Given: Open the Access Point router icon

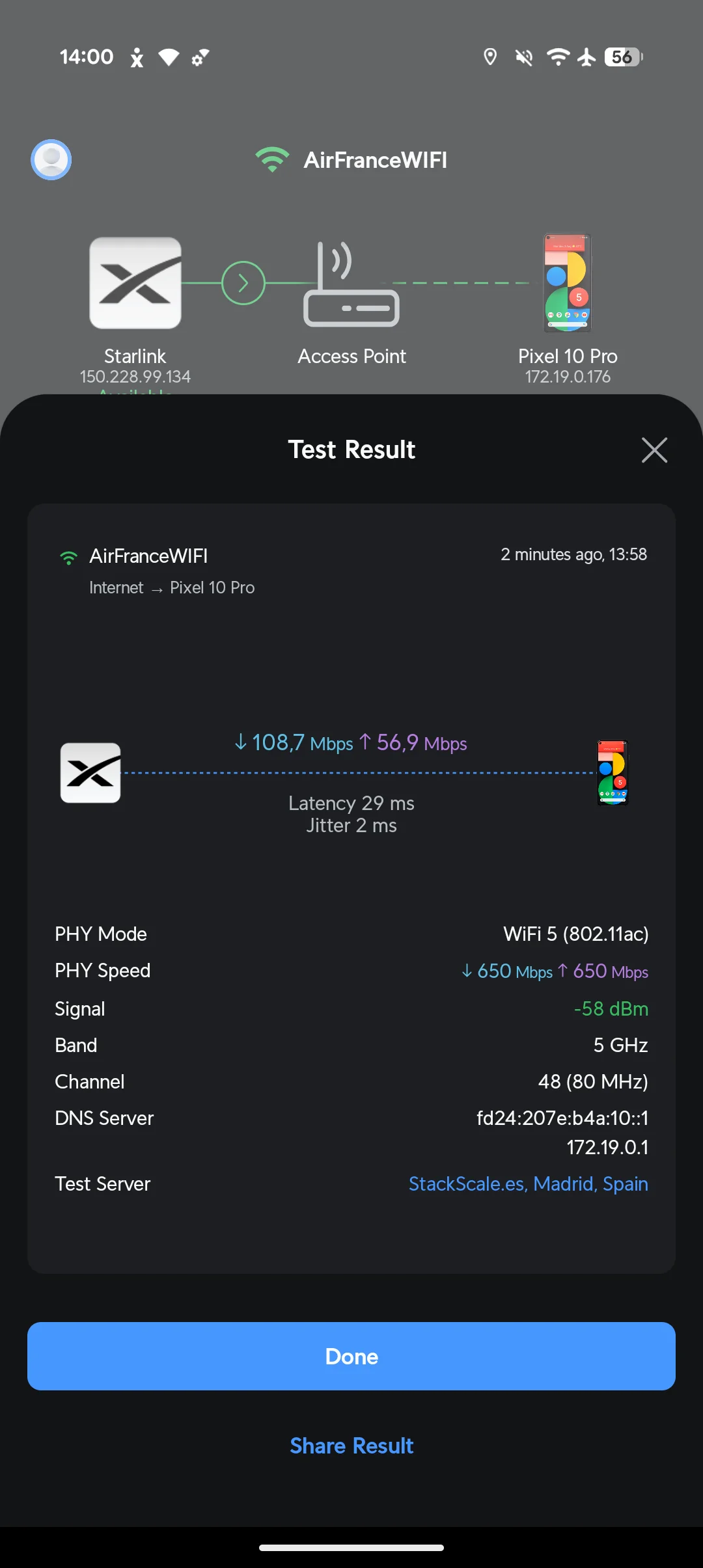Looking at the screenshot, I should click(351, 284).
